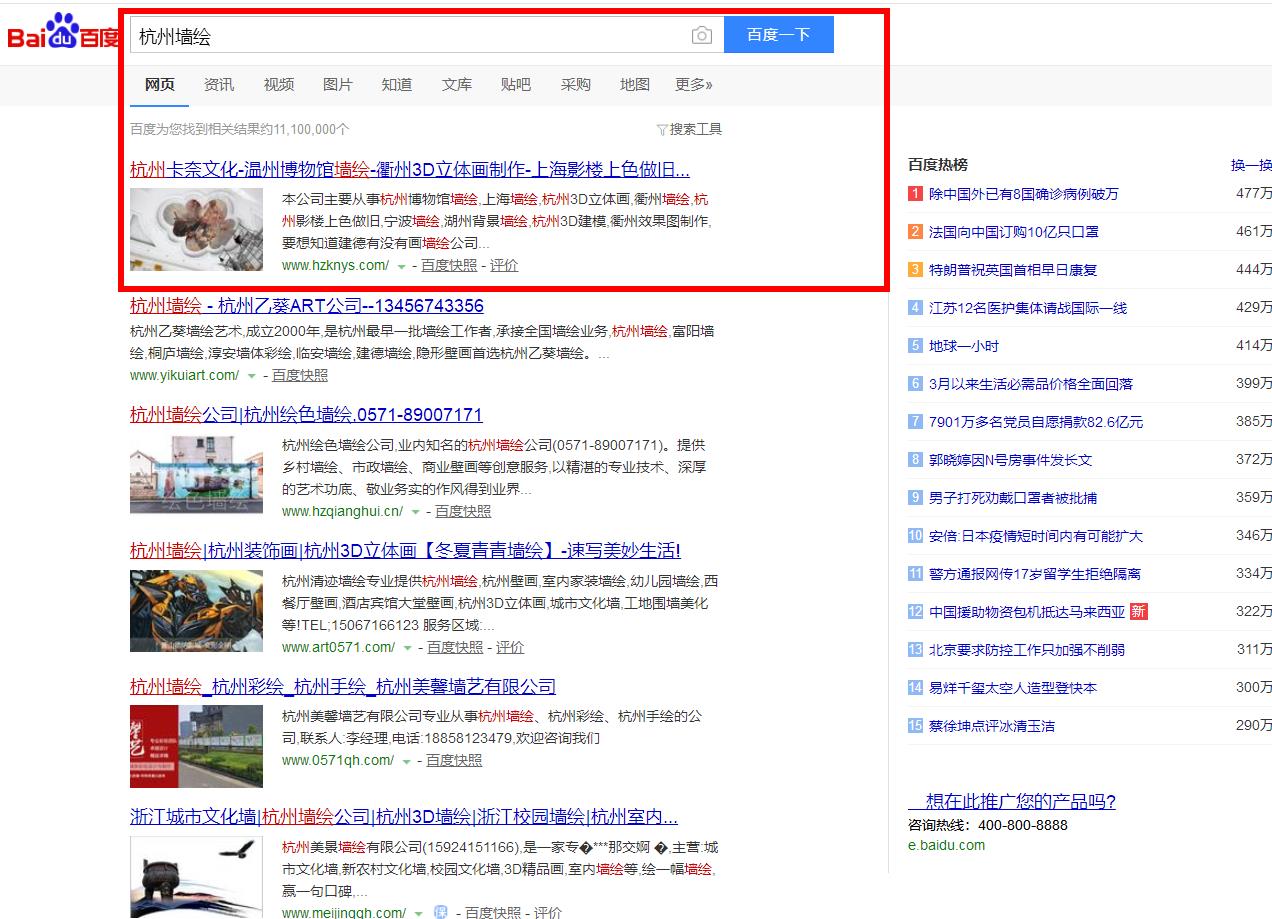Open hot item 蔡徐坤点评冰清玉洁
Screen dimensions: 1272x919
[992, 726]
